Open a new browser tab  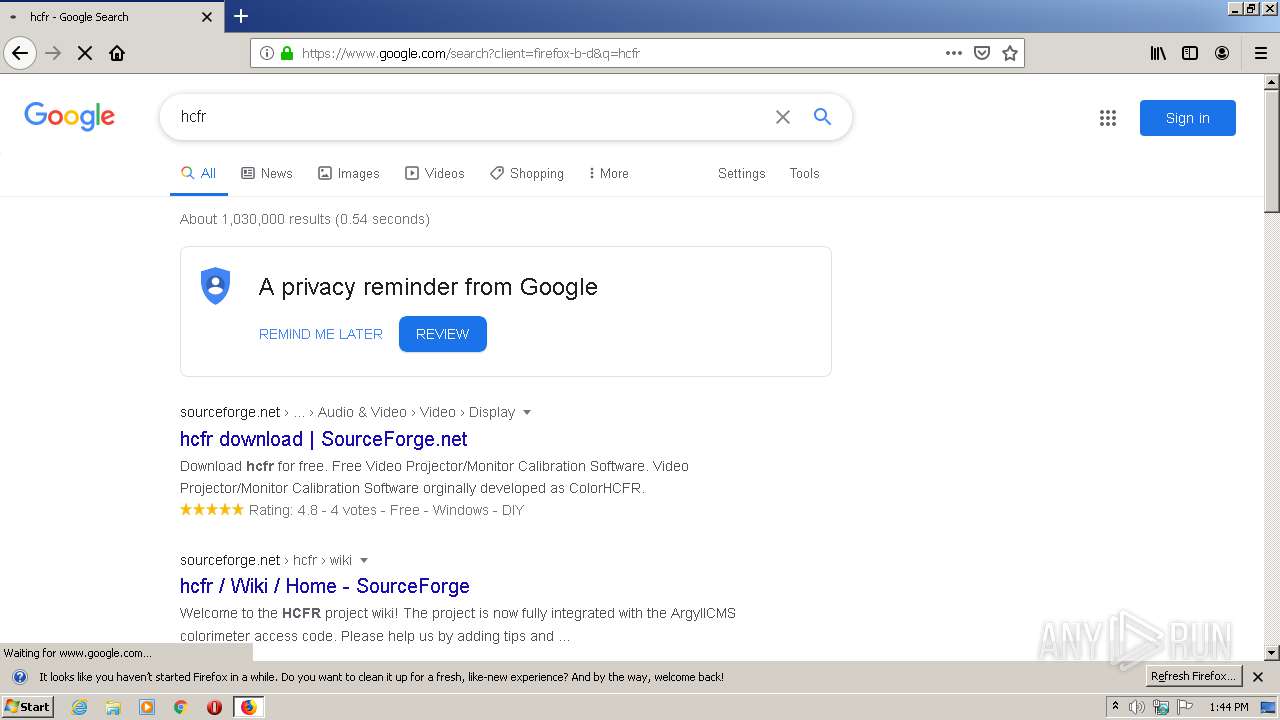(241, 16)
